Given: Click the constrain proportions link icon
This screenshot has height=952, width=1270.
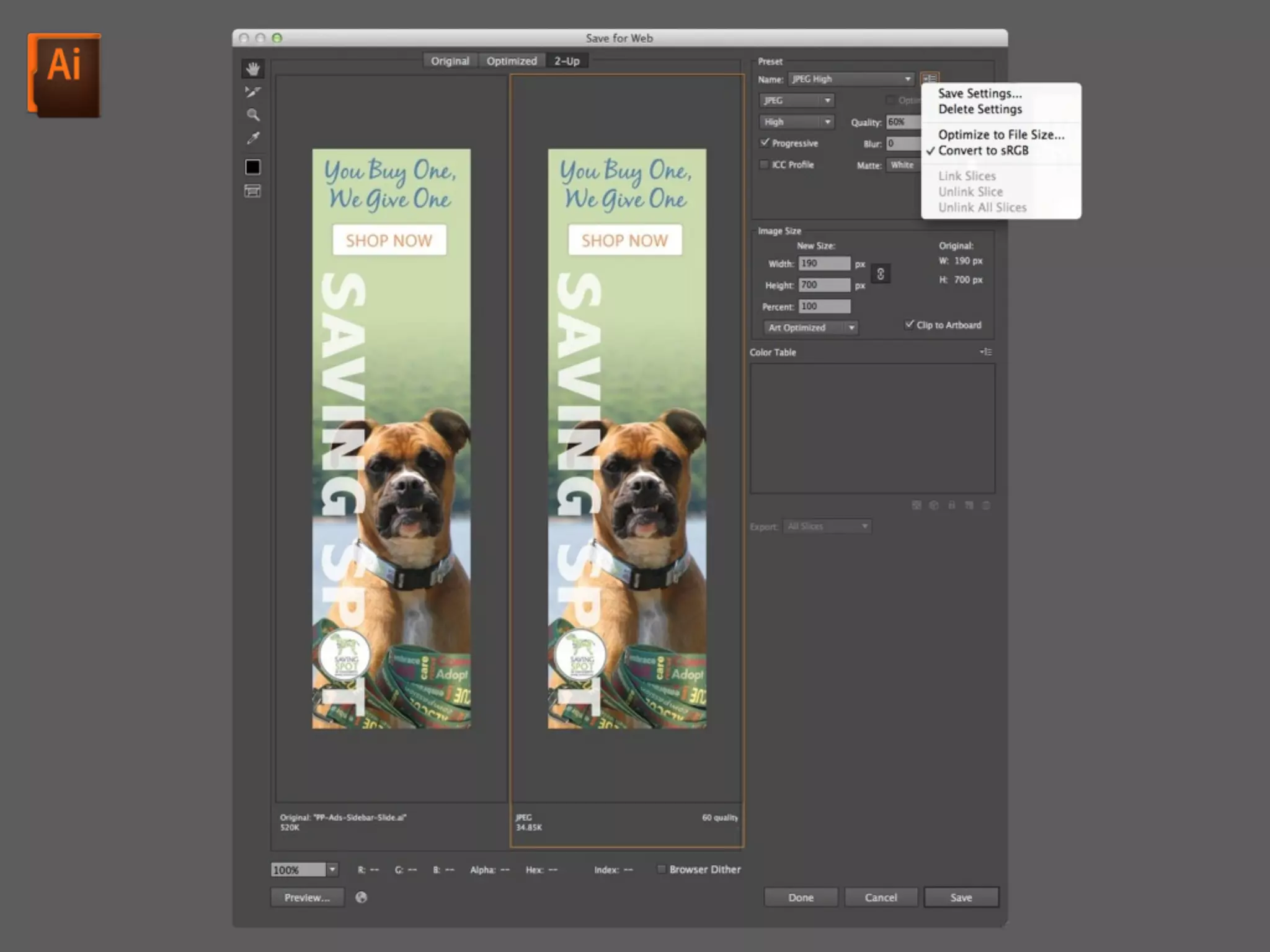Looking at the screenshot, I should pos(880,274).
